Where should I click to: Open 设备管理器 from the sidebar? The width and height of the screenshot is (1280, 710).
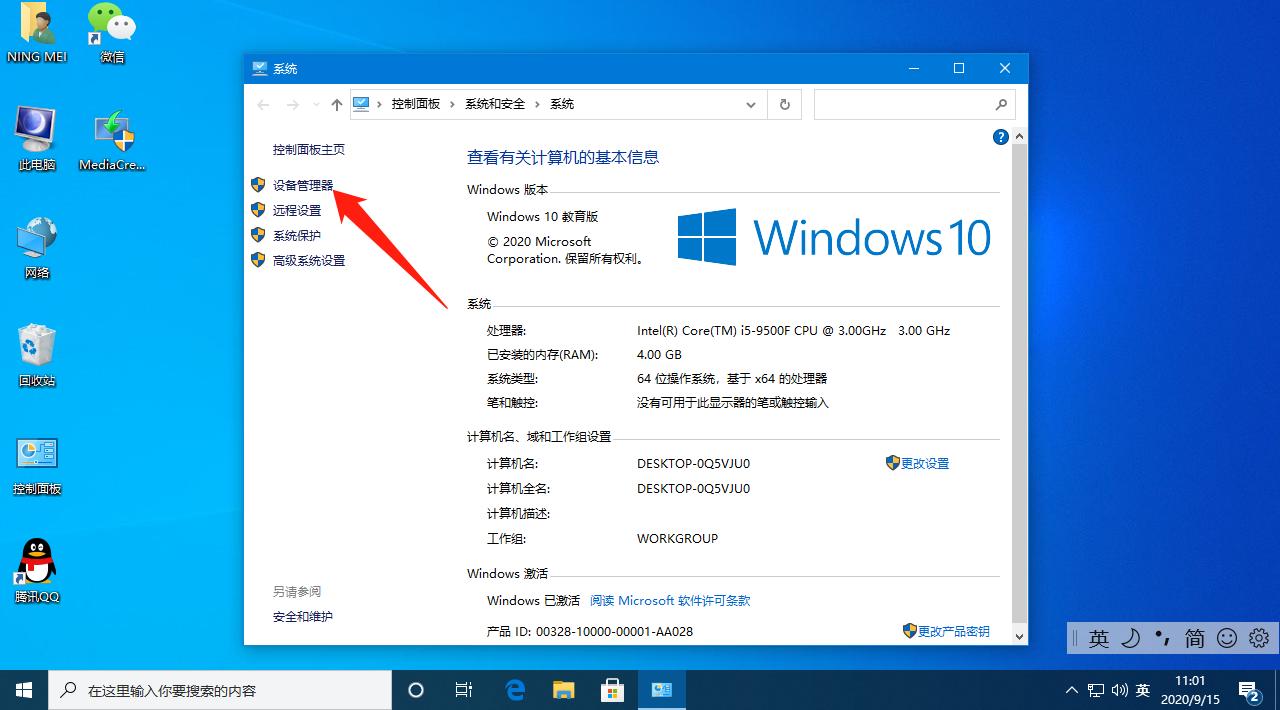coord(303,184)
